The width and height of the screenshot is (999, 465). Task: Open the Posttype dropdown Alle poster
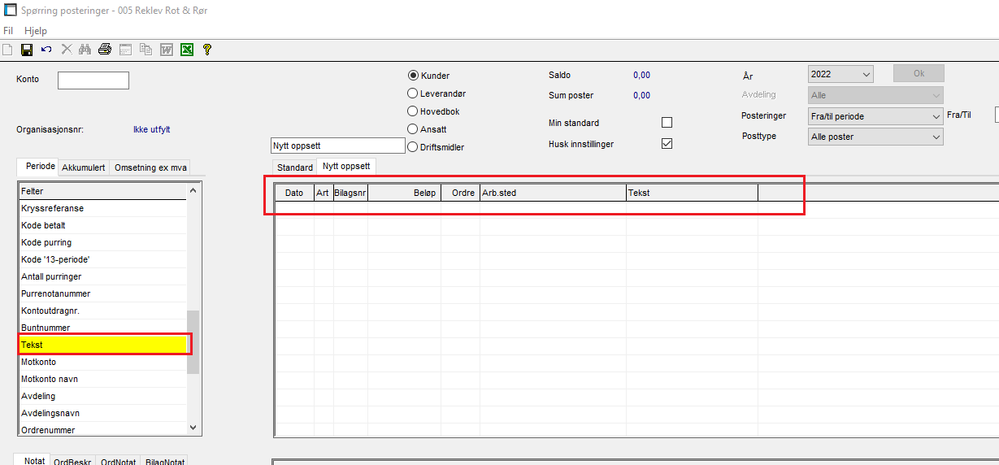875,136
